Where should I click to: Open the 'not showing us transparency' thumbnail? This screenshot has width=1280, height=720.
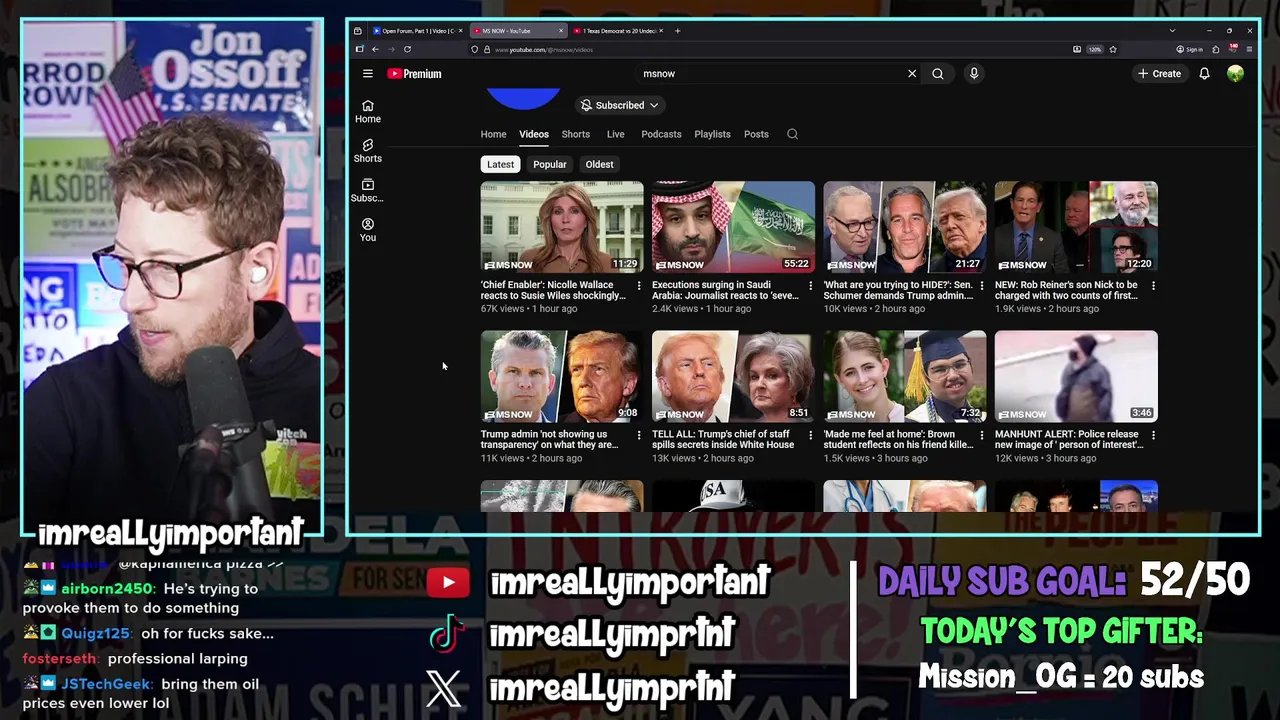point(562,376)
